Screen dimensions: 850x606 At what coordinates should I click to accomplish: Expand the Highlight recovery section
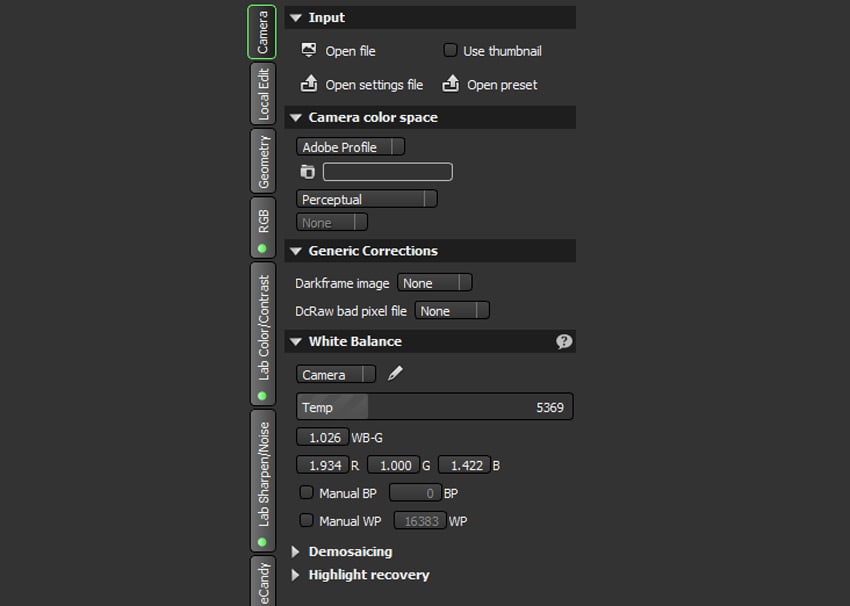296,575
